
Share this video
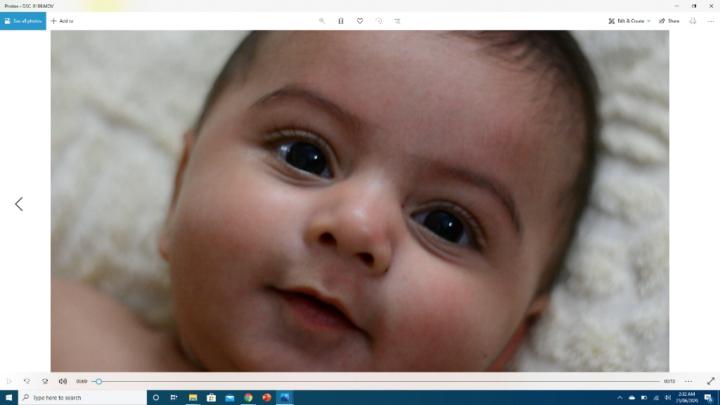(x=669, y=21)
